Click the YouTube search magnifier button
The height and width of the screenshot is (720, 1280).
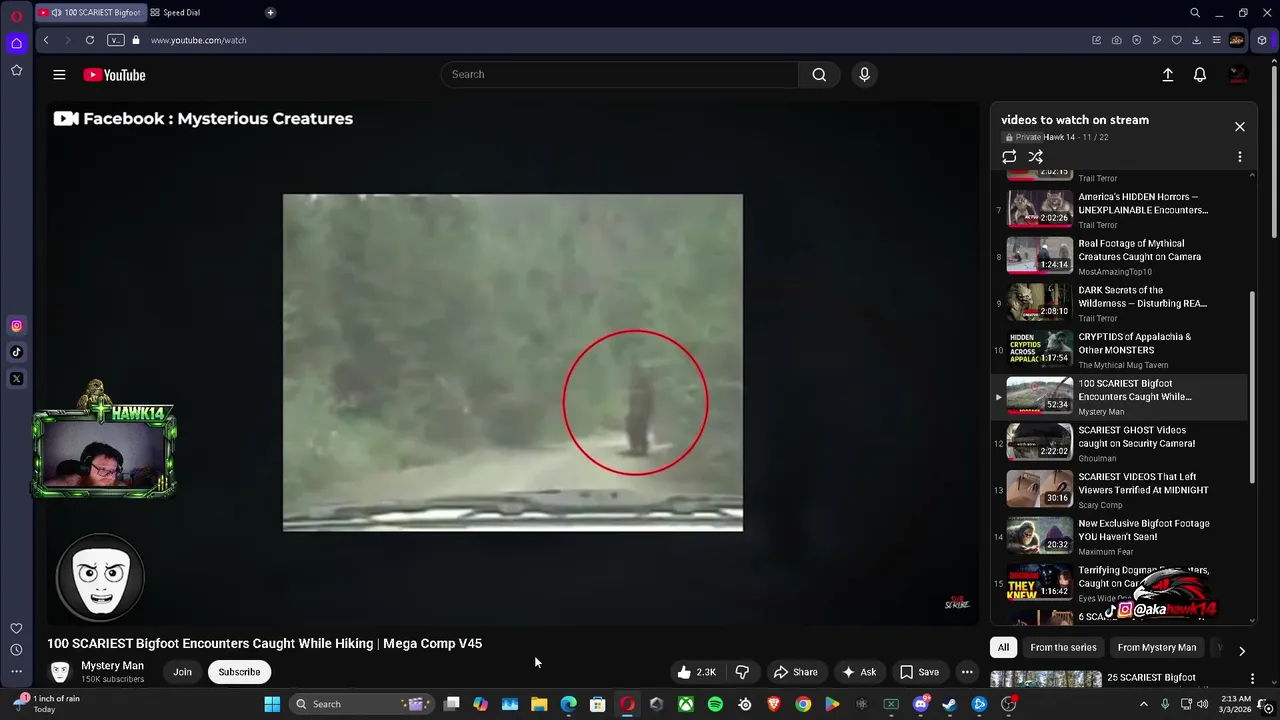tap(819, 74)
